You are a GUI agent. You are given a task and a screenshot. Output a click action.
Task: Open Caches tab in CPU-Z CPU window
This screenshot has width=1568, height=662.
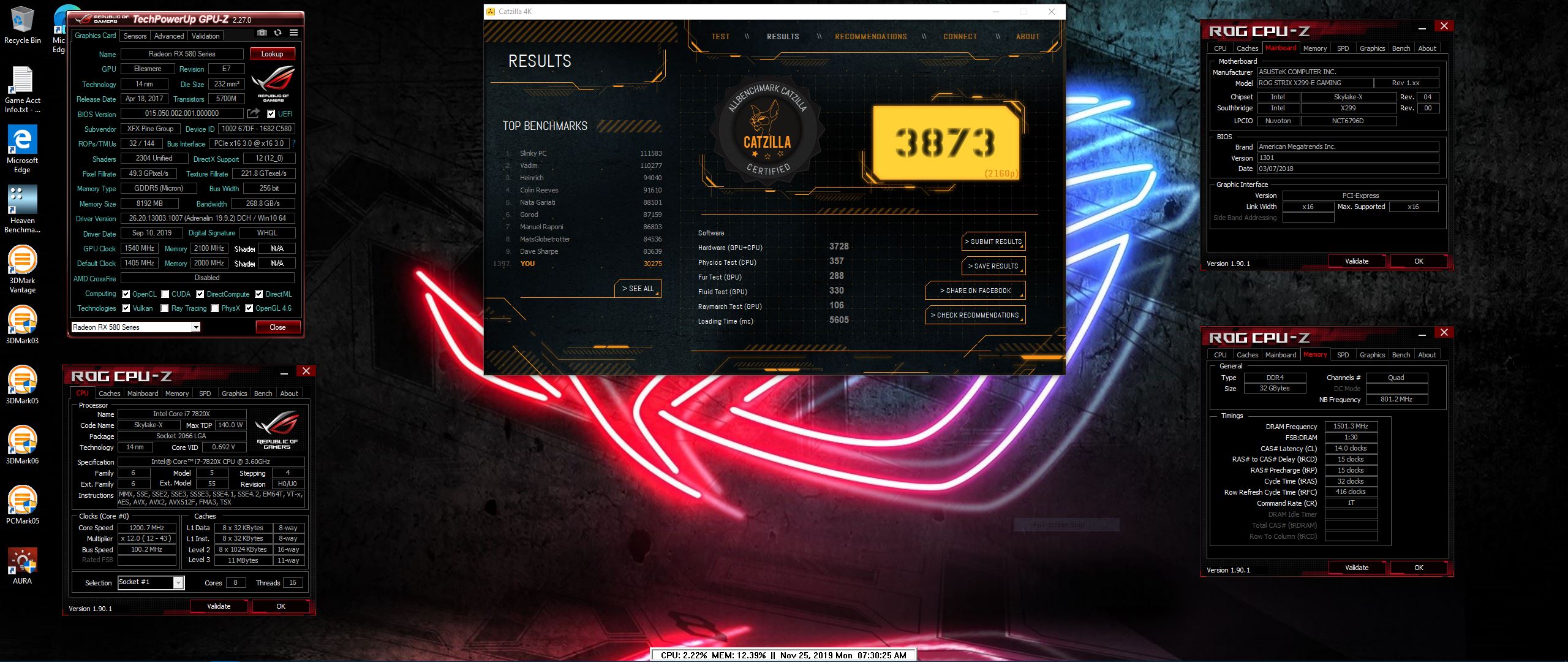pos(109,394)
